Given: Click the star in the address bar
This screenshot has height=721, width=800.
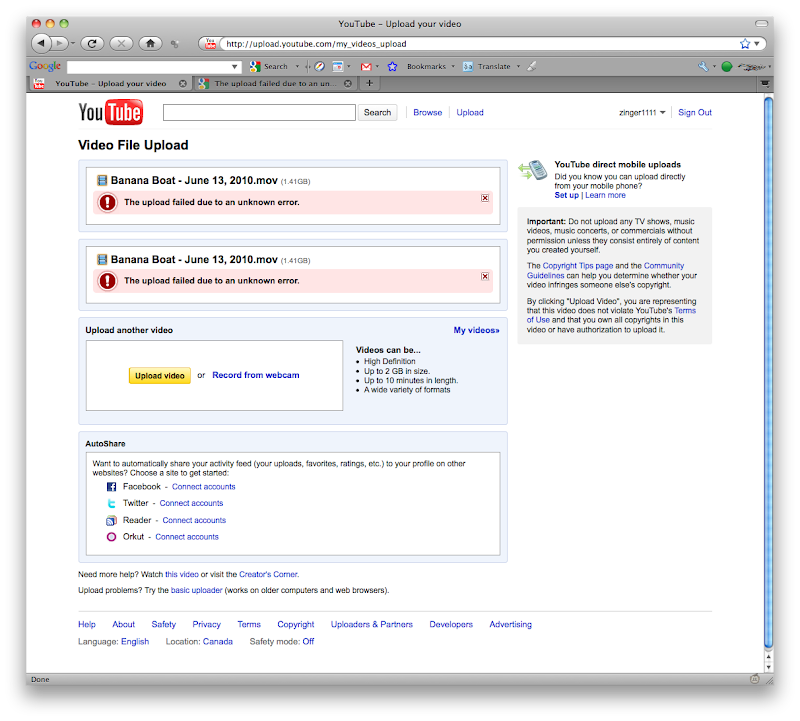Looking at the screenshot, I should point(746,43).
